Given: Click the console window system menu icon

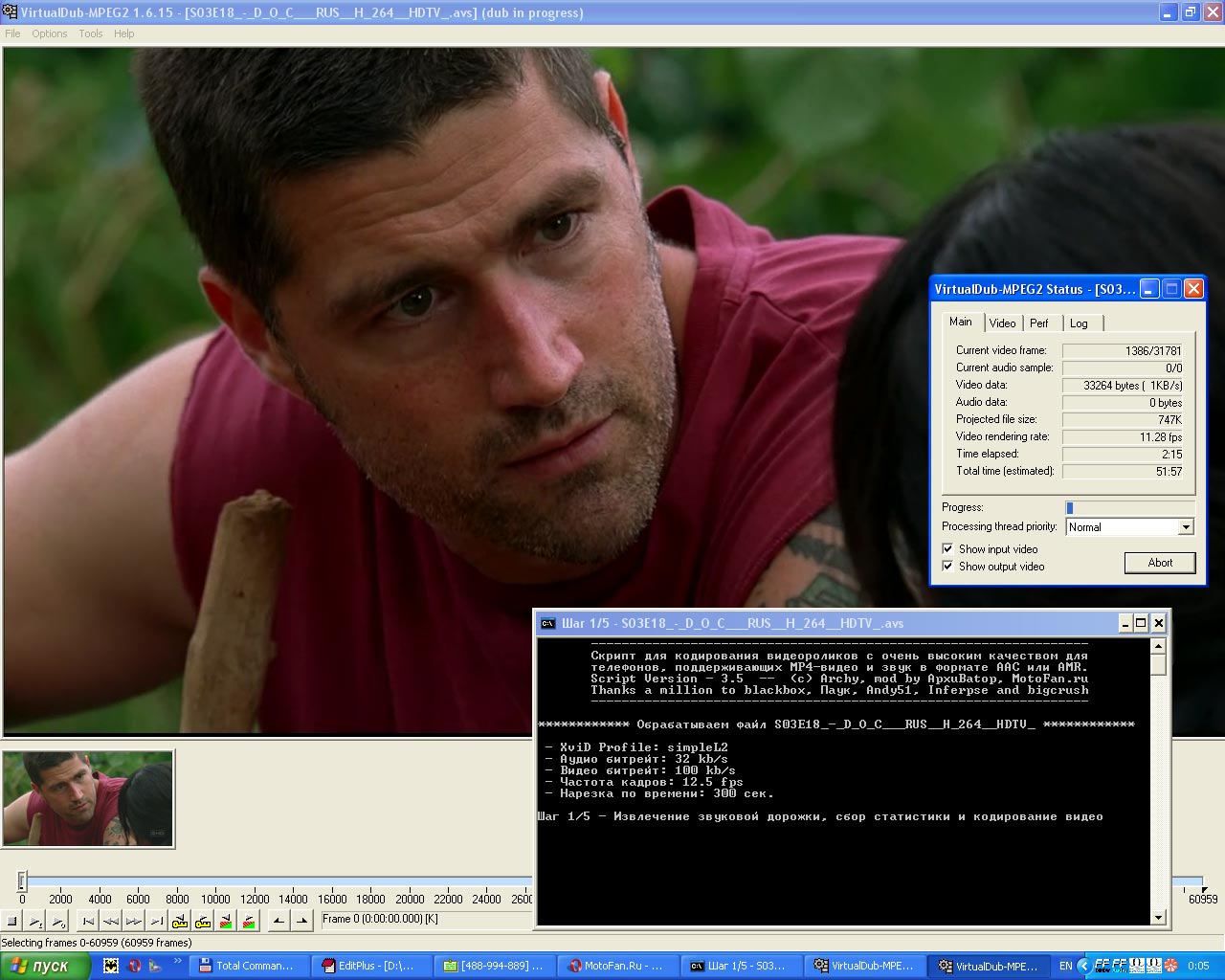Looking at the screenshot, I should pos(547,623).
